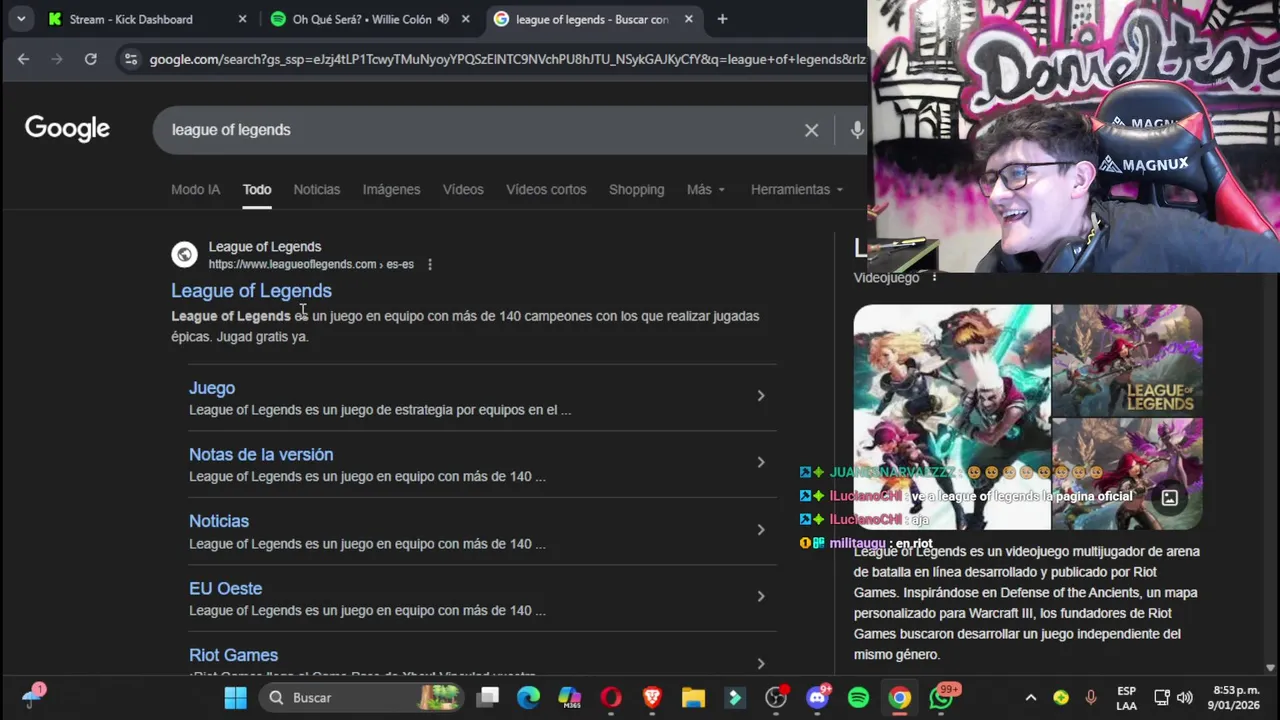Click chevron on the Noticias sitelink row
1280x720 pixels.
tap(761, 529)
